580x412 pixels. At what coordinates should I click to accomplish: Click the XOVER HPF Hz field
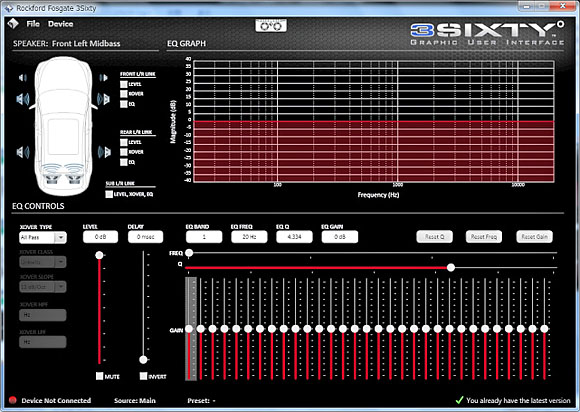[x=43, y=315]
